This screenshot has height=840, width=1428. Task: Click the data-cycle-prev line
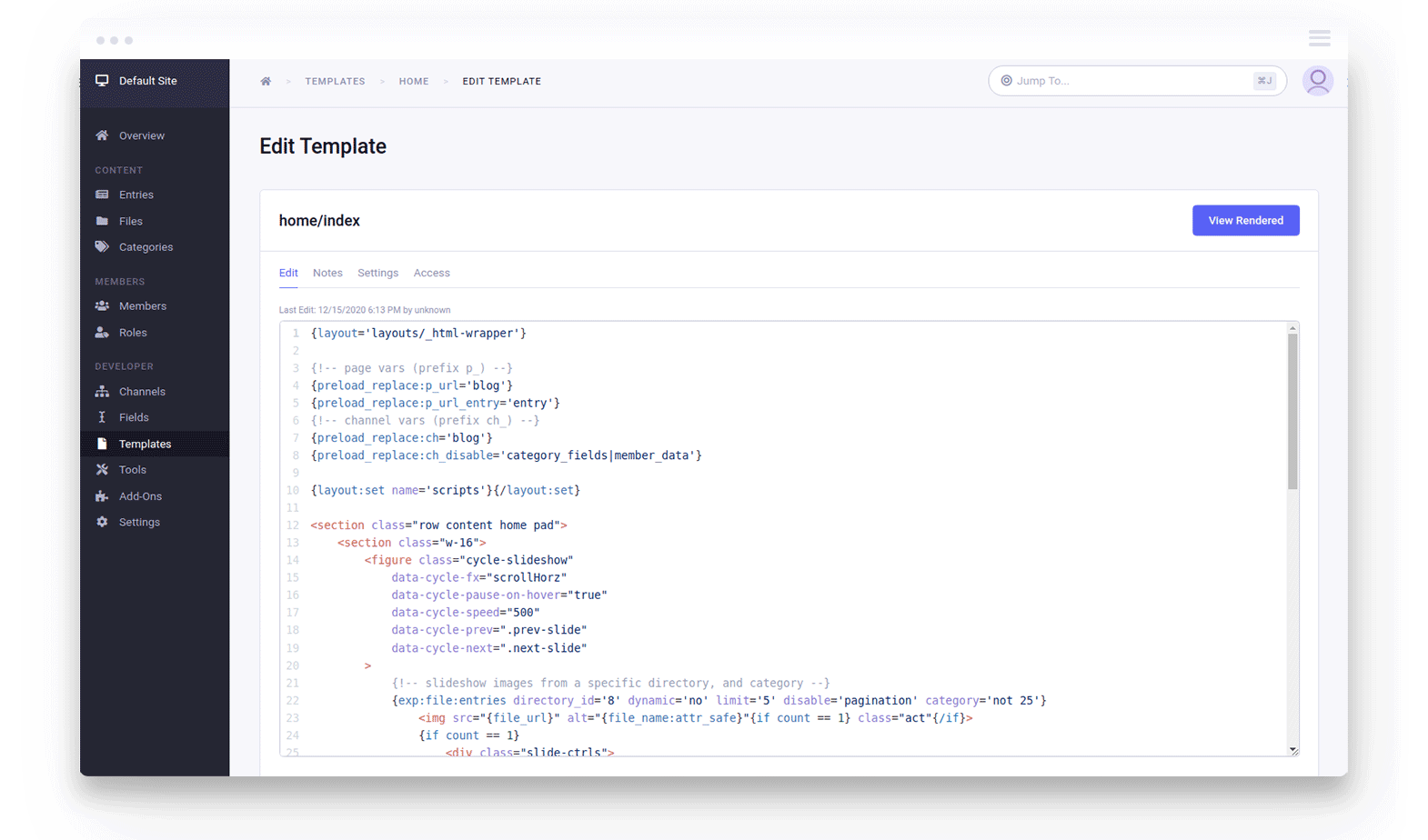click(x=489, y=630)
